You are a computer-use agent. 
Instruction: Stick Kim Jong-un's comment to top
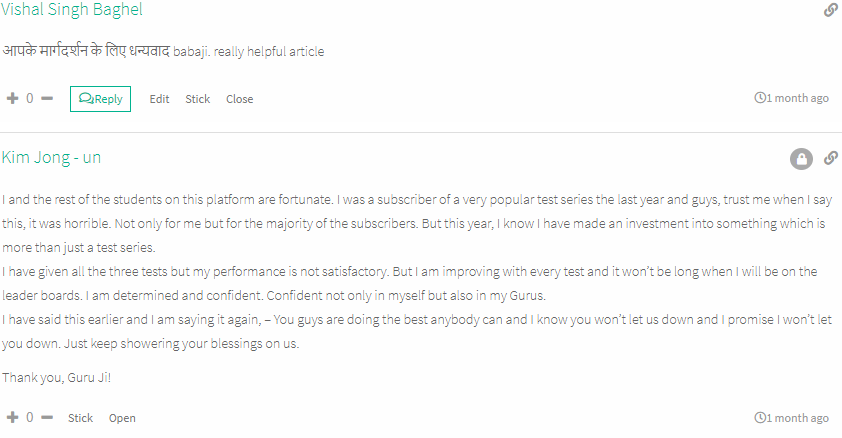pyautogui.click(x=81, y=418)
